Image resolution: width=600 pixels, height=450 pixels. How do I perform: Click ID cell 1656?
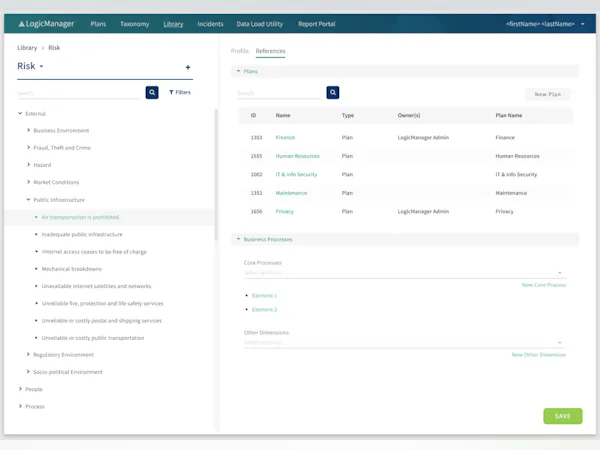click(x=256, y=211)
